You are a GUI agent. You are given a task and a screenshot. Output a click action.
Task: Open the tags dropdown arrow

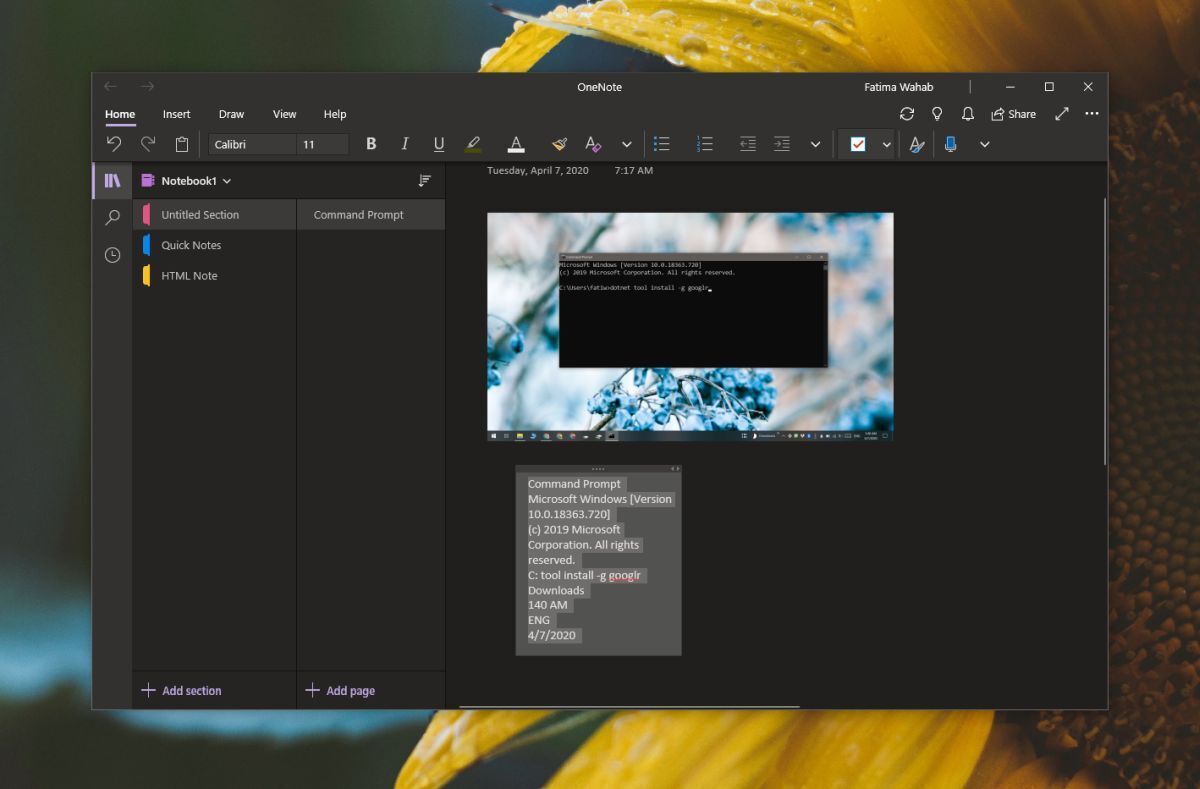tap(886, 144)
